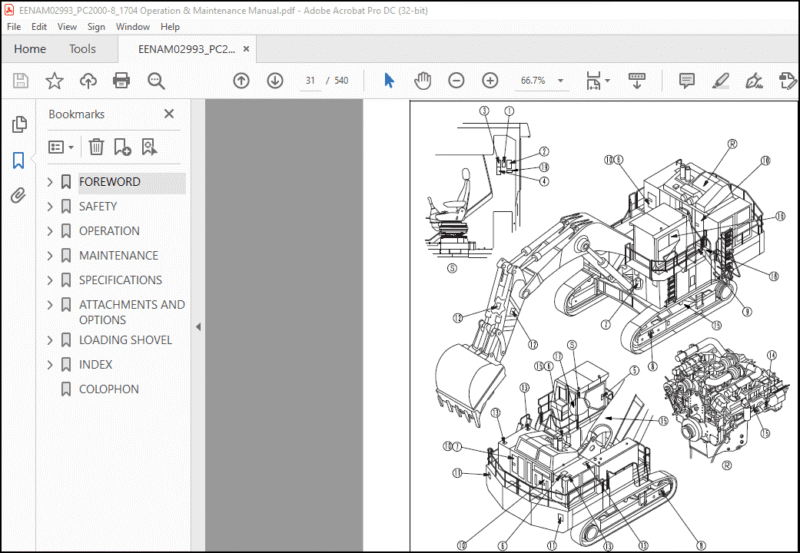Screen dimensions: 800x553
Task: Select the hand pan tool
Action: 422,81
